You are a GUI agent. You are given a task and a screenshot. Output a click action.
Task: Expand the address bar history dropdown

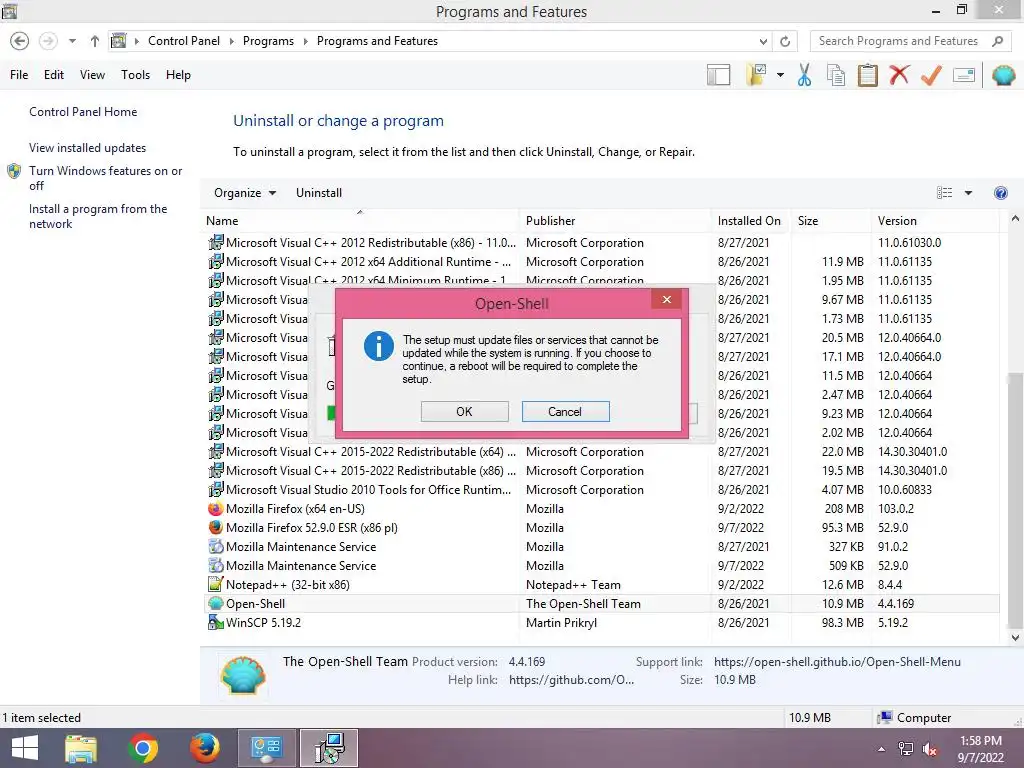point(763,41)
